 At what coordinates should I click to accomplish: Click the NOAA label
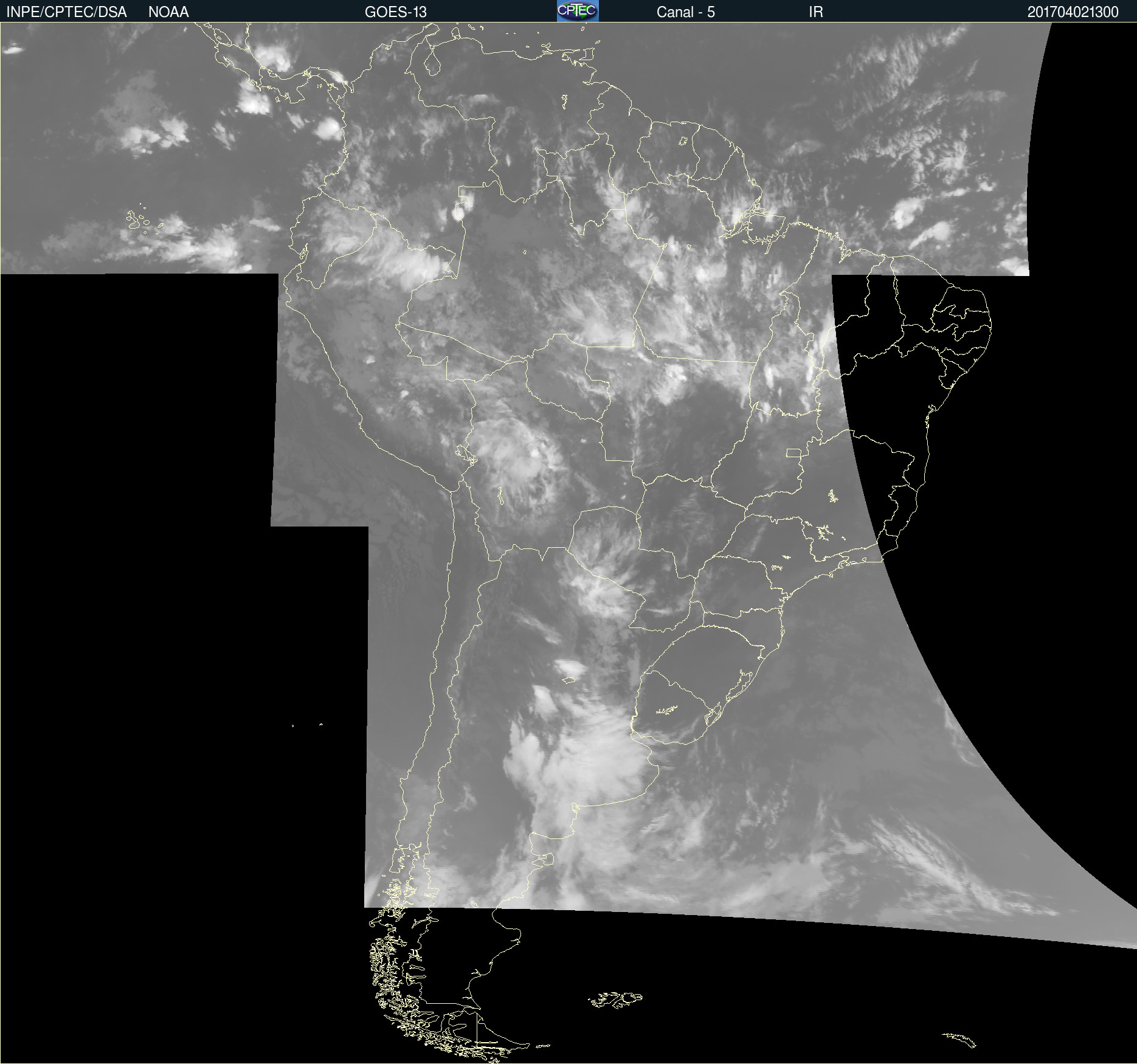pos(168,12)
